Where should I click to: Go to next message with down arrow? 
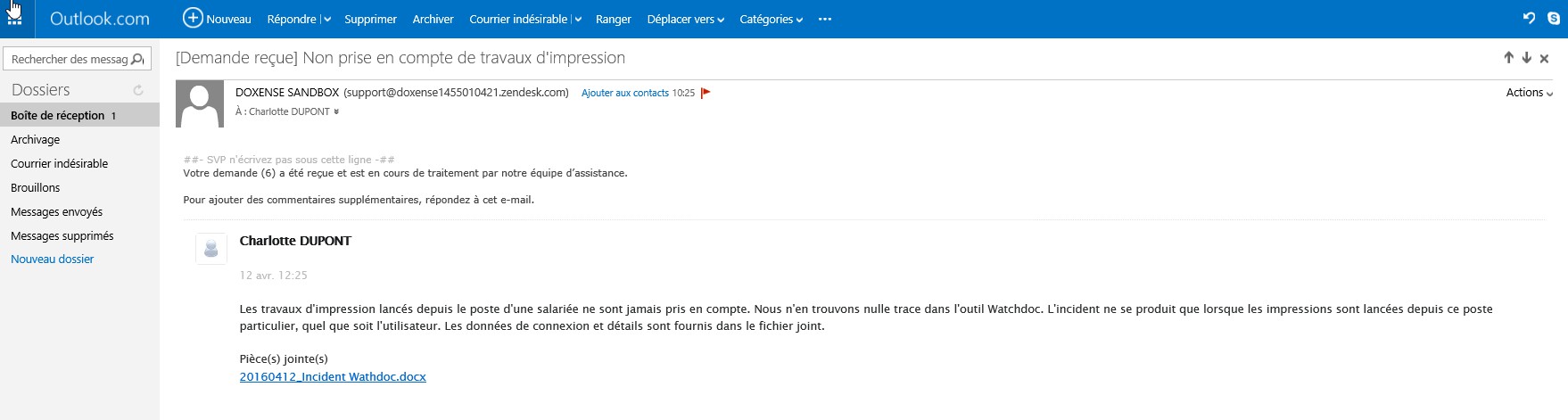pyautogui.click(x=1526, y=58)
